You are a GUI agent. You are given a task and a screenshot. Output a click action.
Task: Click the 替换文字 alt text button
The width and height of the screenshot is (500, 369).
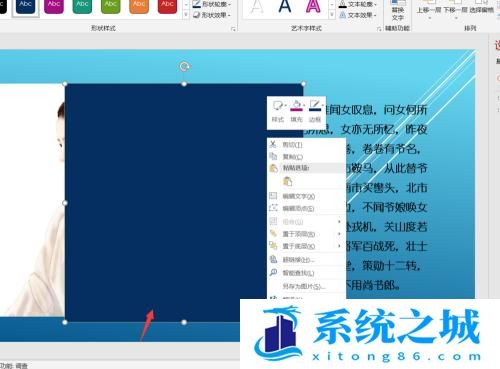pos(398,11)
